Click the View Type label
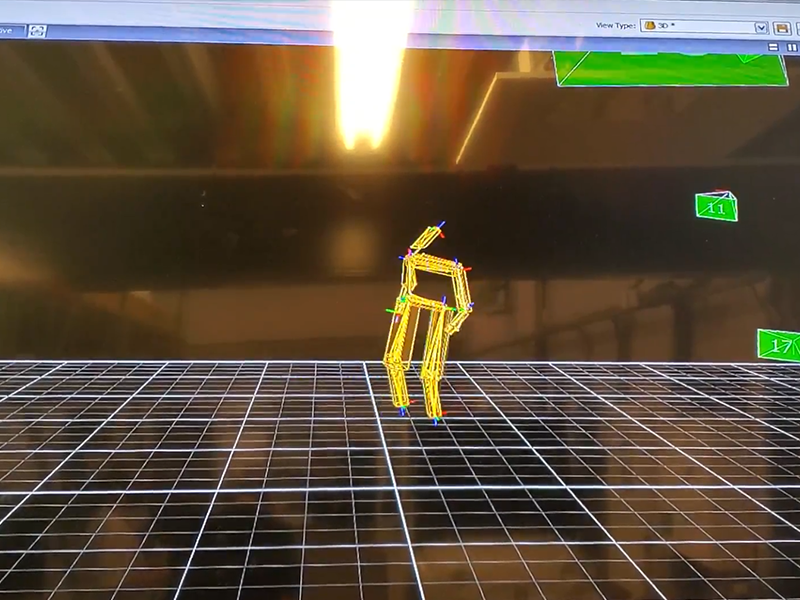Image resolution: width=800 pixels, height=600 pixels. (x=615, y=26)
